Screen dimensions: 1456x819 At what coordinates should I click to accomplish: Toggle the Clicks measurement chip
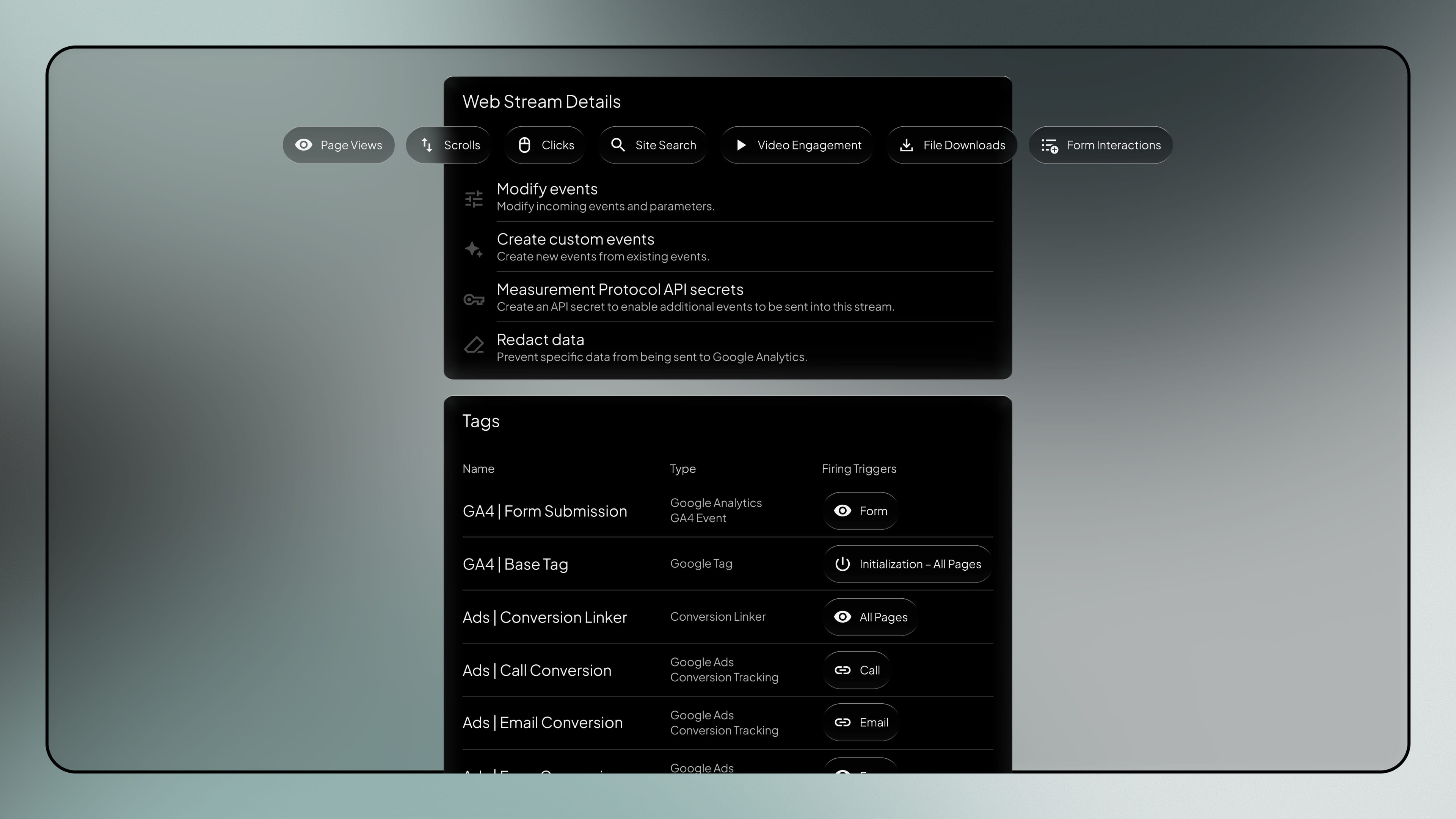click(546, 145)
